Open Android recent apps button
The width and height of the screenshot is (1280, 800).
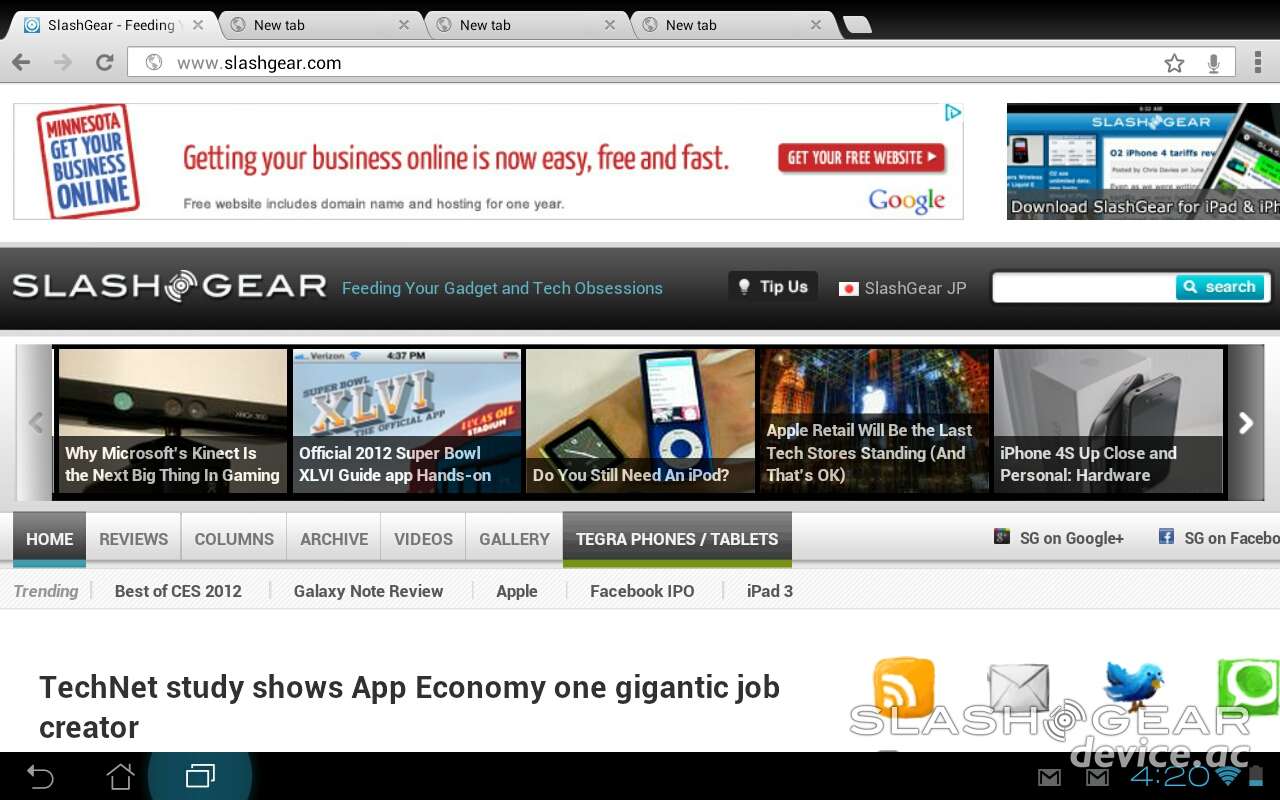[x=200, y=776]
